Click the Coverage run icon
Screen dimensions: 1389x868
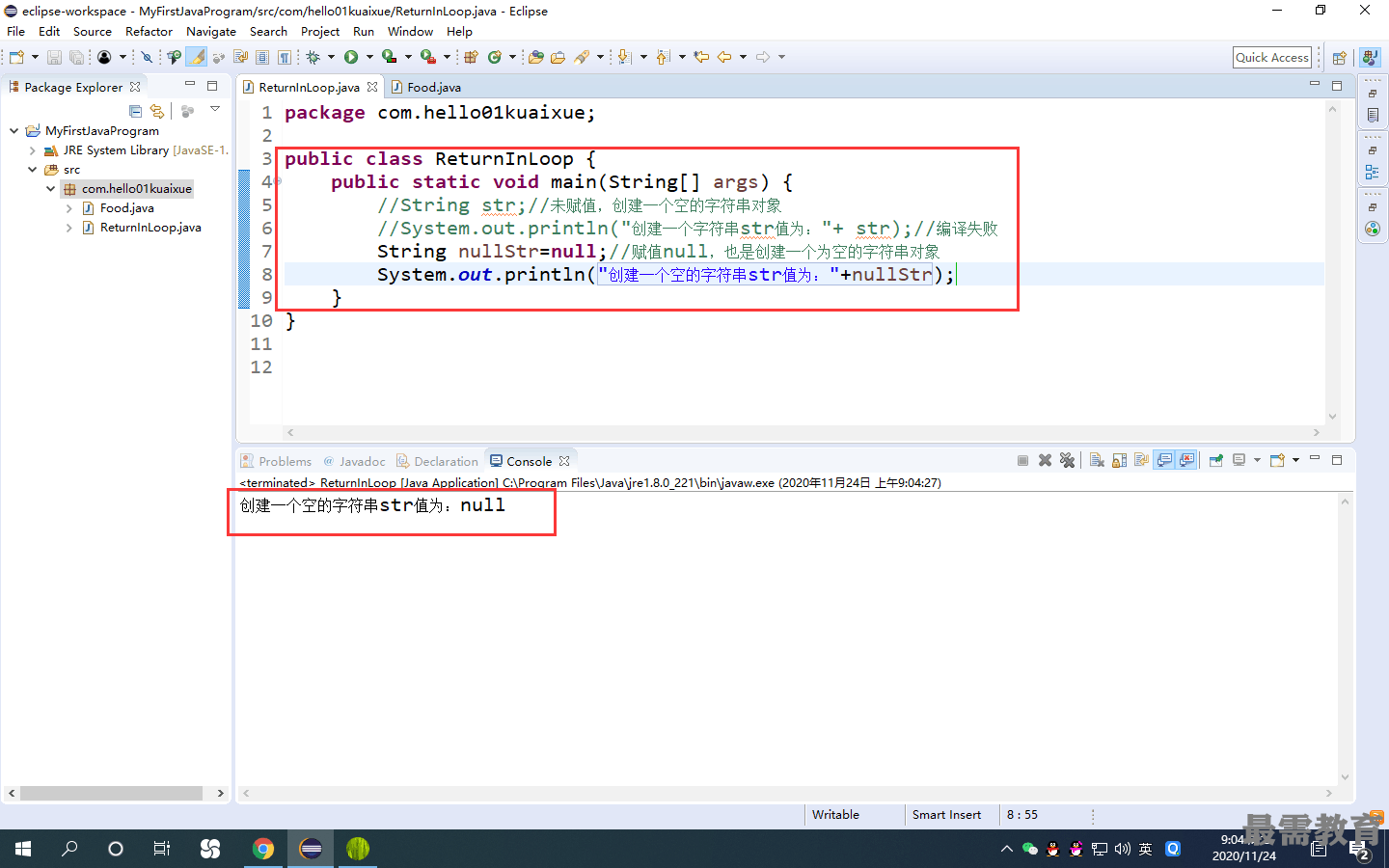click(x=389, y=57)
